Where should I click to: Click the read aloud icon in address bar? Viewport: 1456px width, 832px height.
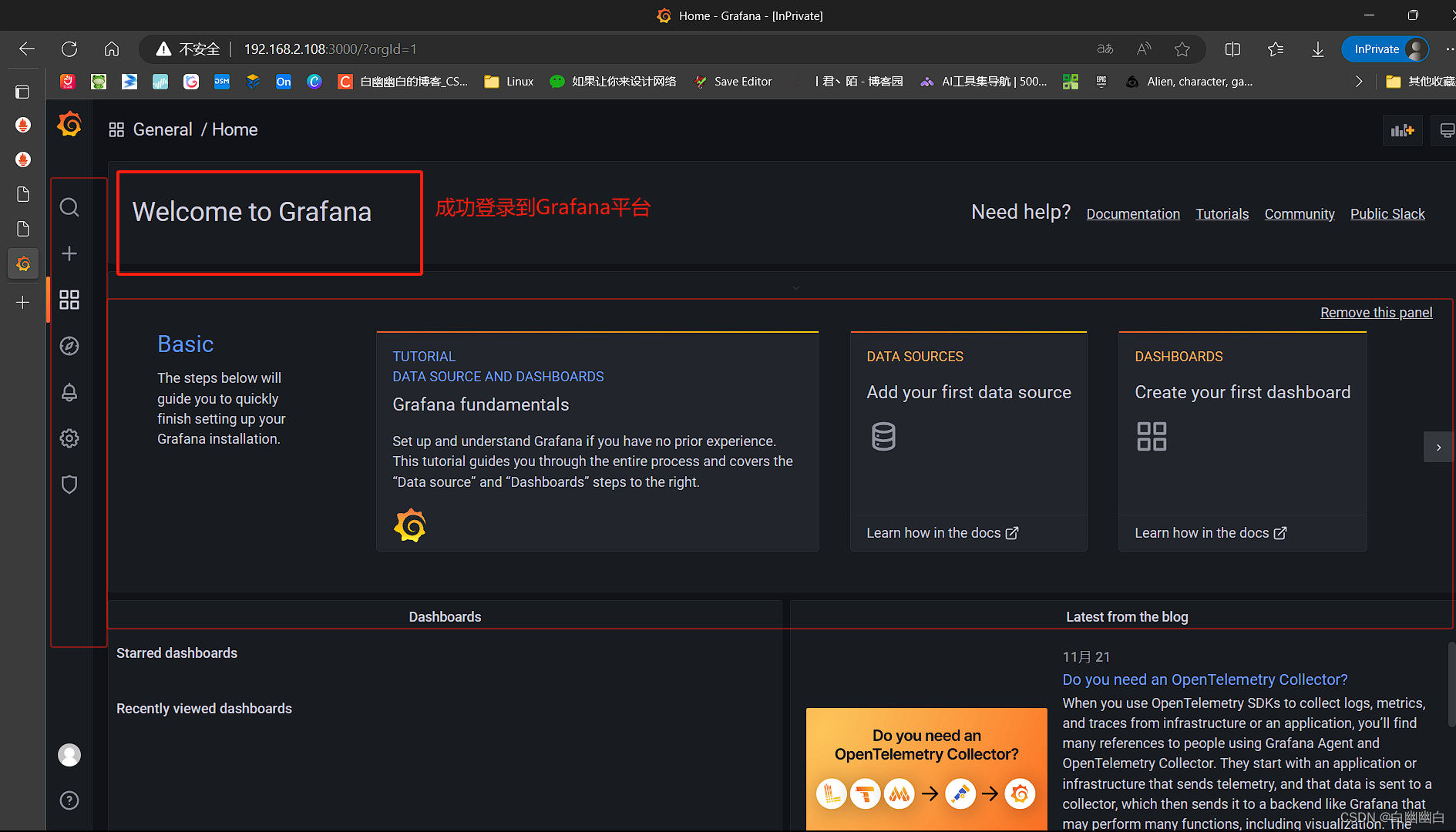pyautogui.click(x=1144, y=49)
